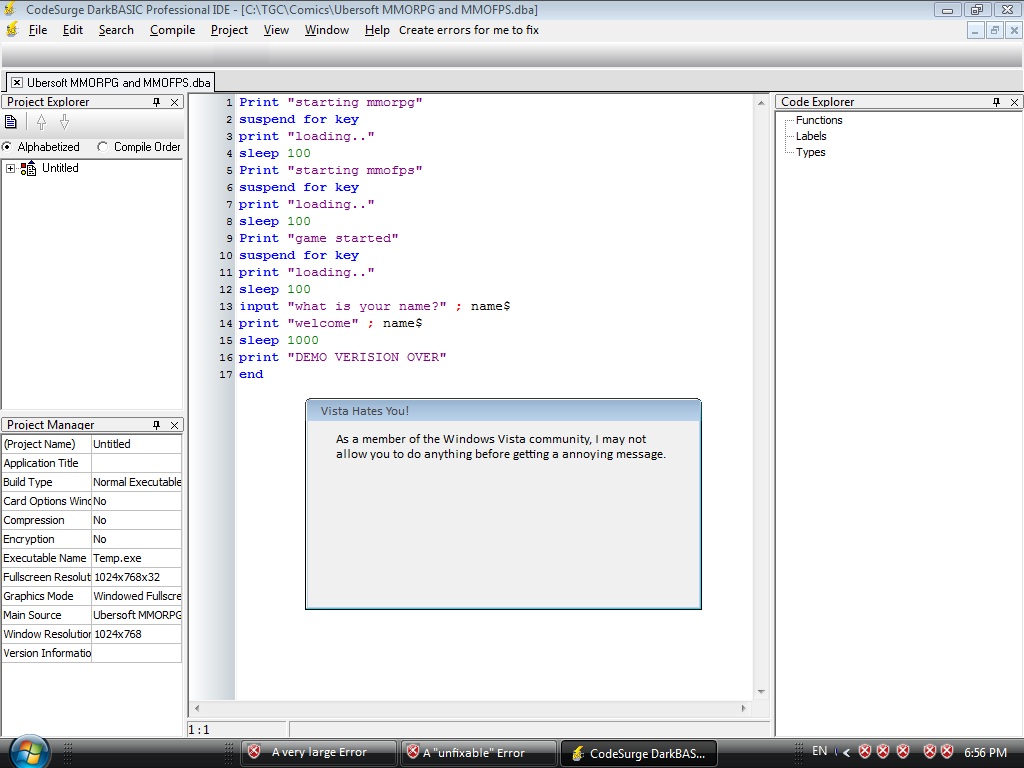Image resolution: width=1024 pixels, height=768 pixels.
Task: Pin the Project Manager panel
Action: pos(156,425)
